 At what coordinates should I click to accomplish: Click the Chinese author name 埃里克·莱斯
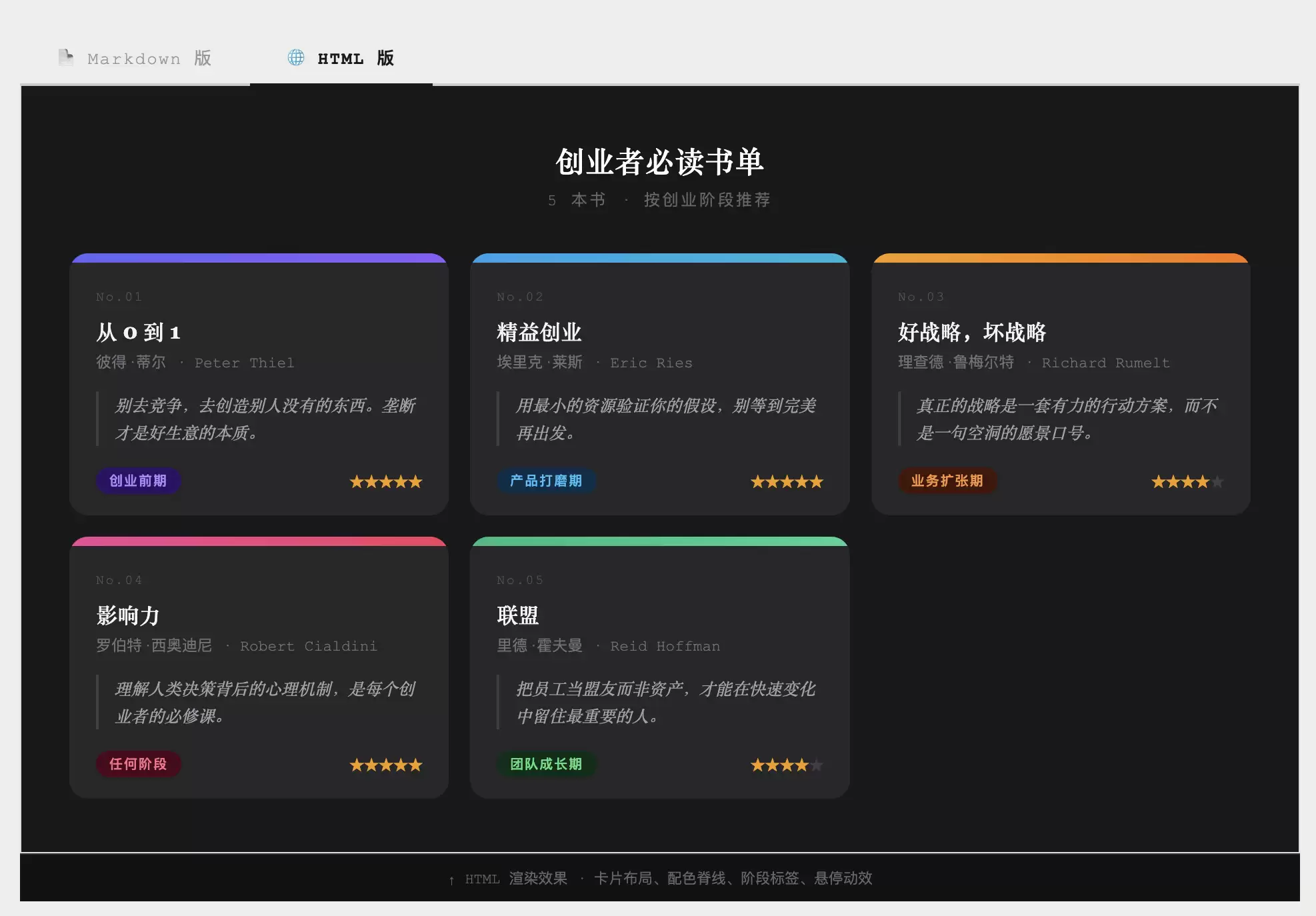539,362
